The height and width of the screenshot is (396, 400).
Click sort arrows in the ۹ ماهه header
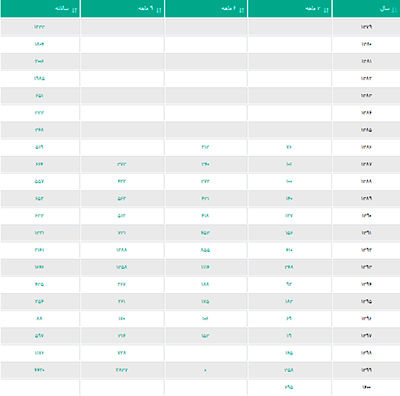[159, 10]
